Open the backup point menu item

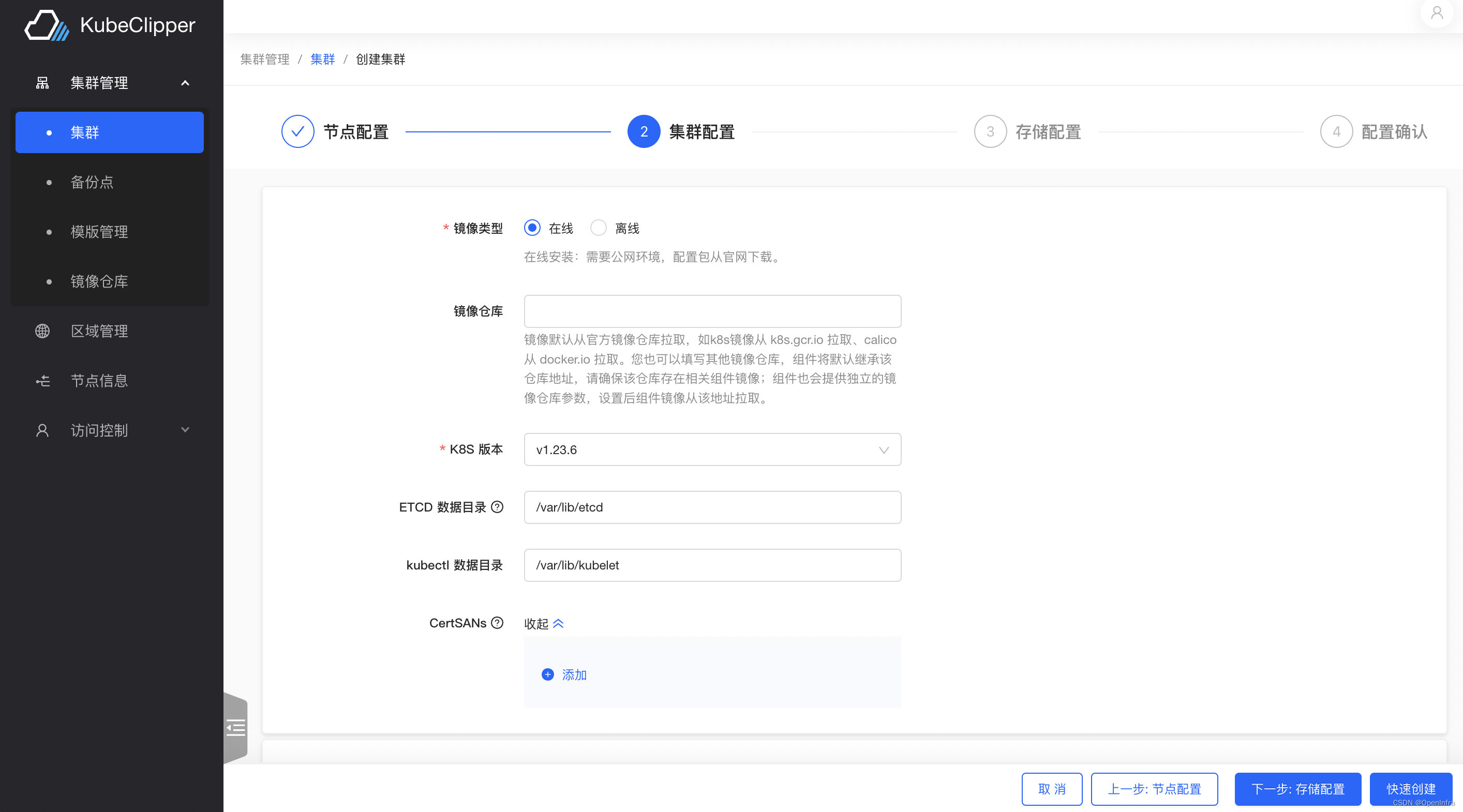(x=92, y=182)
